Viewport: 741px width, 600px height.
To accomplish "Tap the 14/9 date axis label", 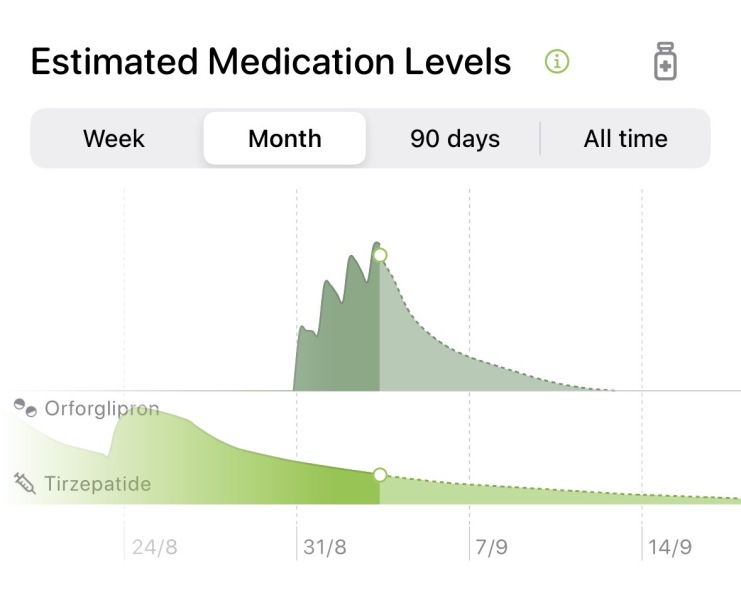I will (670, 547).
